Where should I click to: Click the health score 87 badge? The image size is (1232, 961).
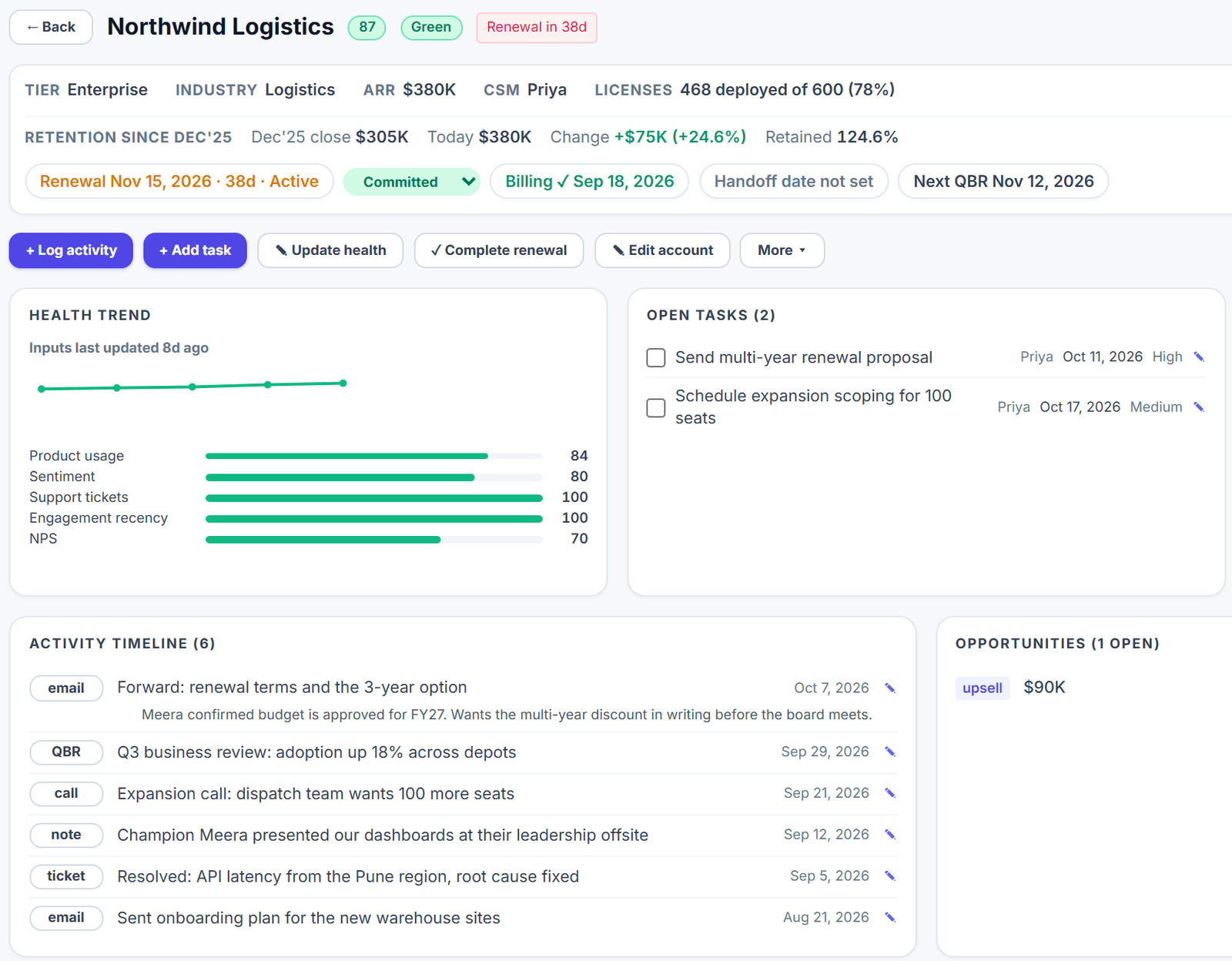pyautogui.click(x=367, y=27)
